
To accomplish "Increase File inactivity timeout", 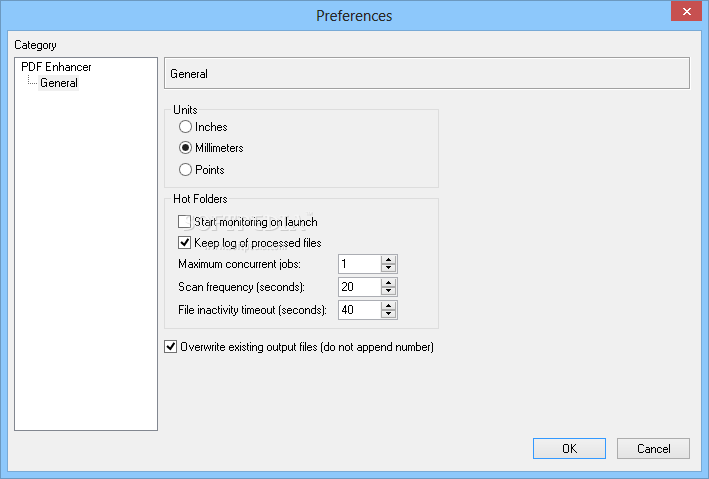I will pos(388,306).
